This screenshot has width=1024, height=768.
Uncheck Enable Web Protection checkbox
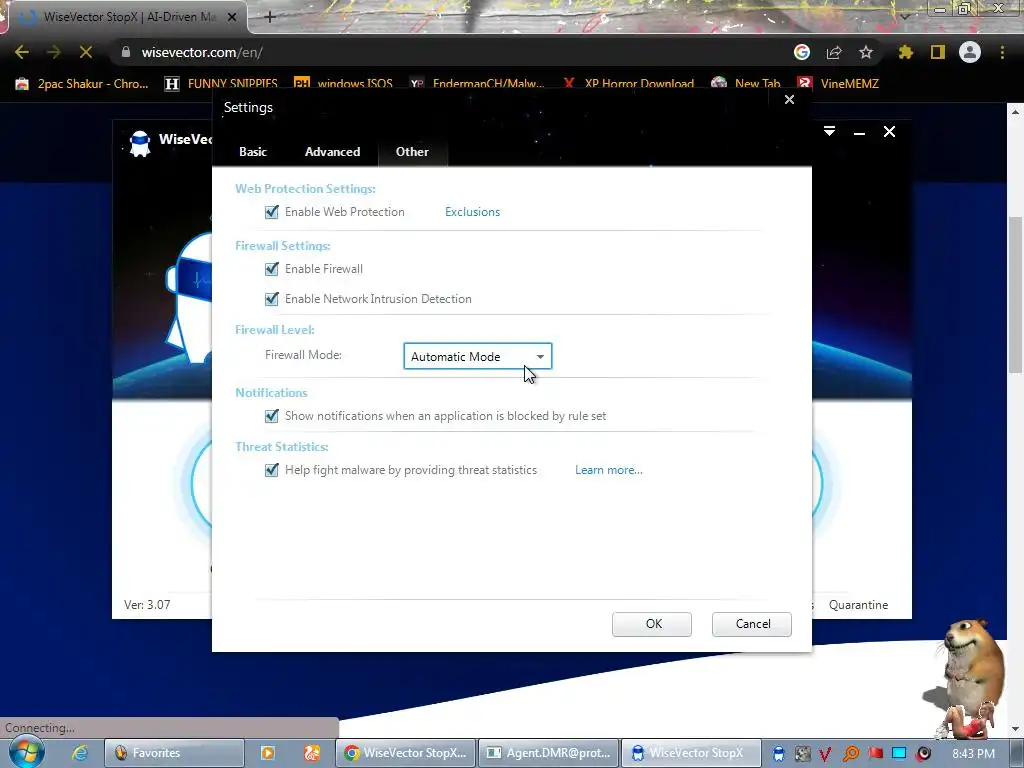pyautogui.click(x=272, y=212)
